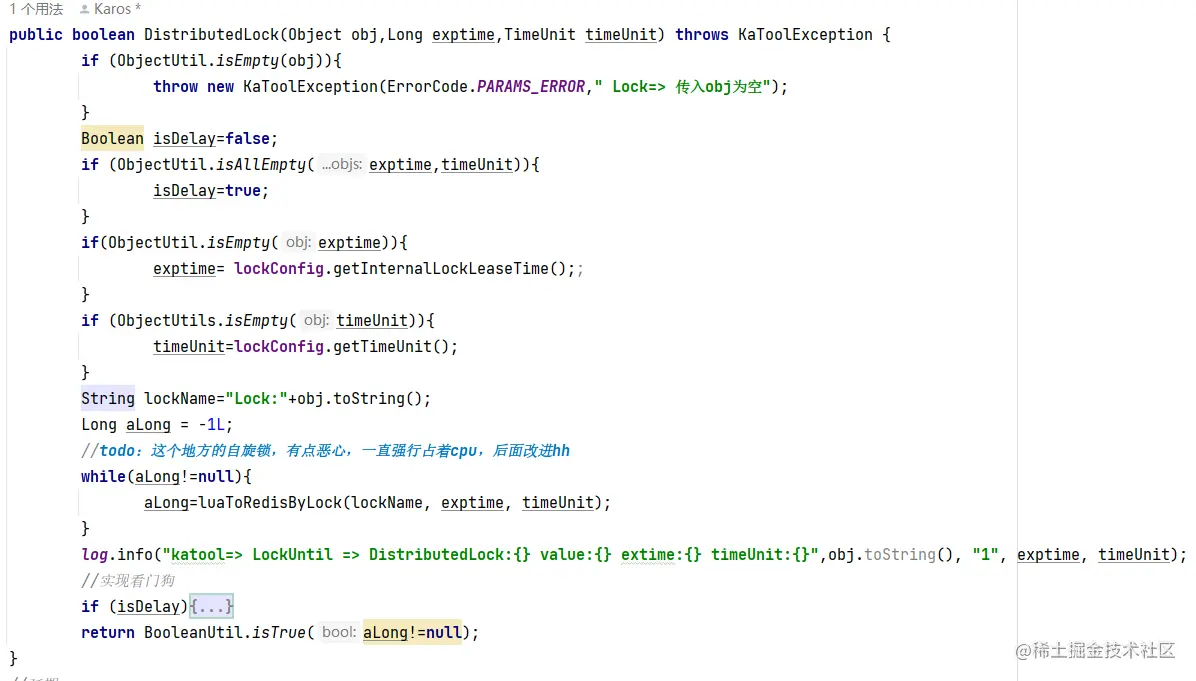Click the '1 个用法' usages hint
The width and height of the screenshot is (1196, 681).
pos(37,9)
